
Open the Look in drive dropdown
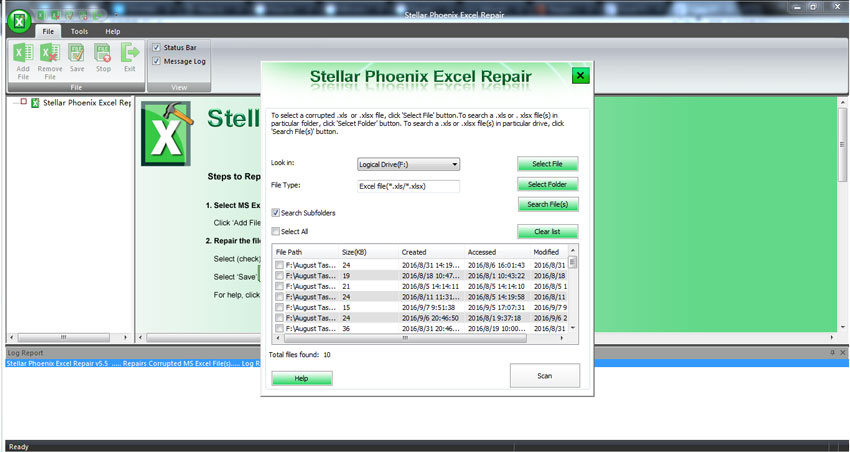408,164
